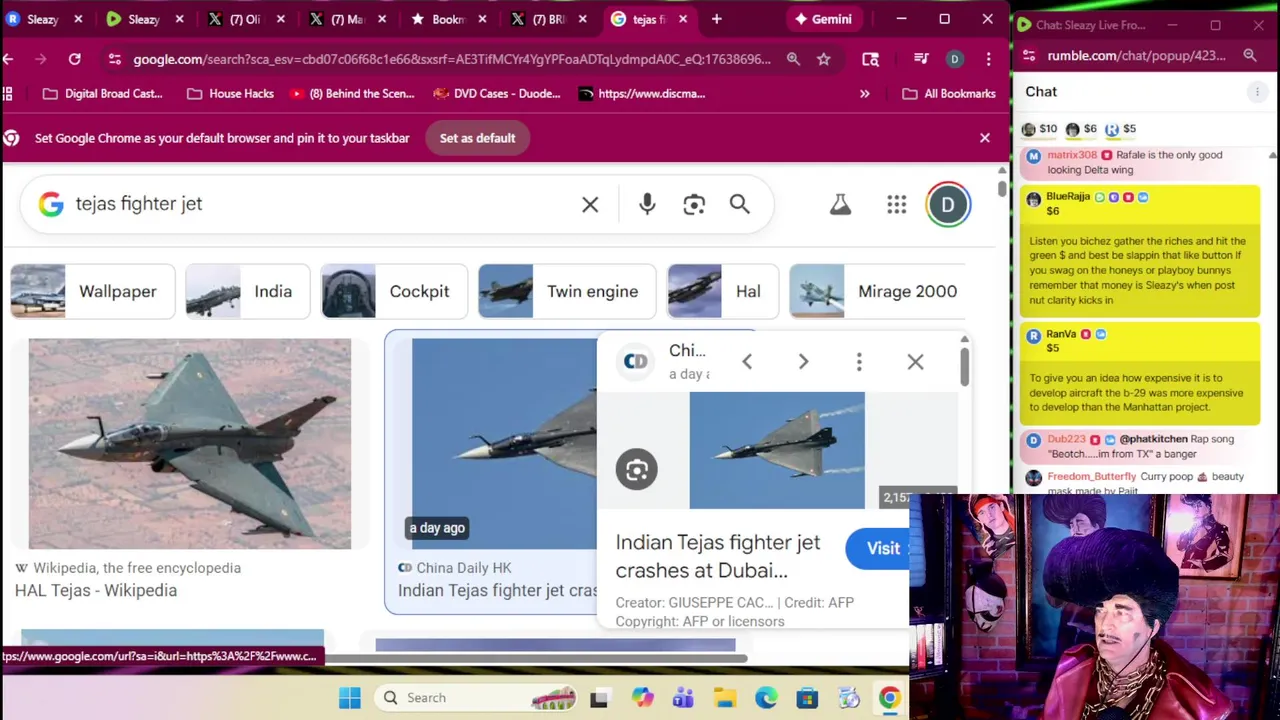
Task: Click the preview panel vertical scrollbar
Action: coord(964,365)
